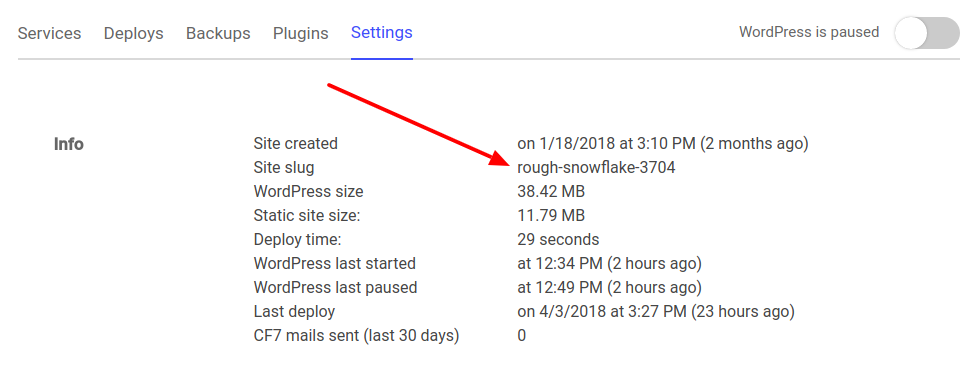Screen dimensions: 972x372
Task: Click the CF7 mails sent label
Action: click(356, 336)
